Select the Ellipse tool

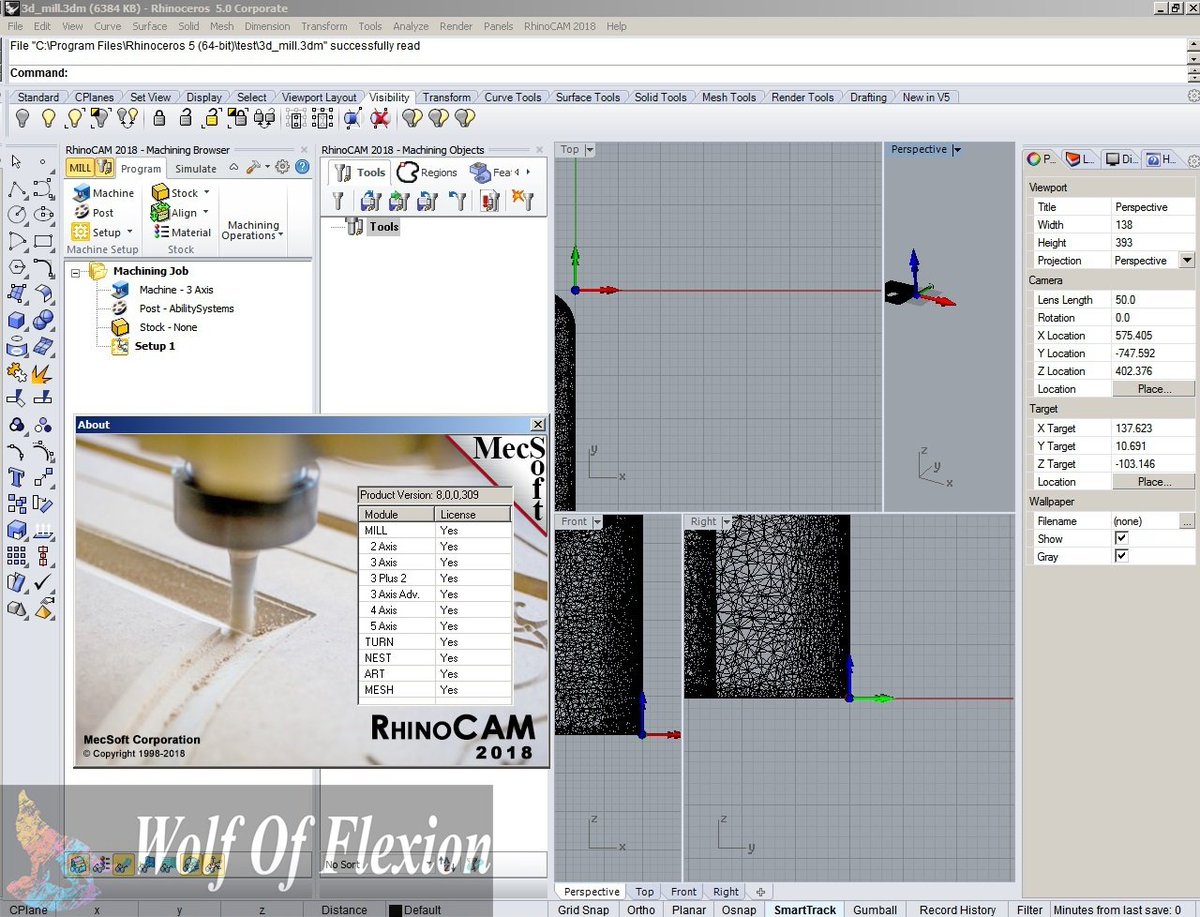click(x=43, y=214)
